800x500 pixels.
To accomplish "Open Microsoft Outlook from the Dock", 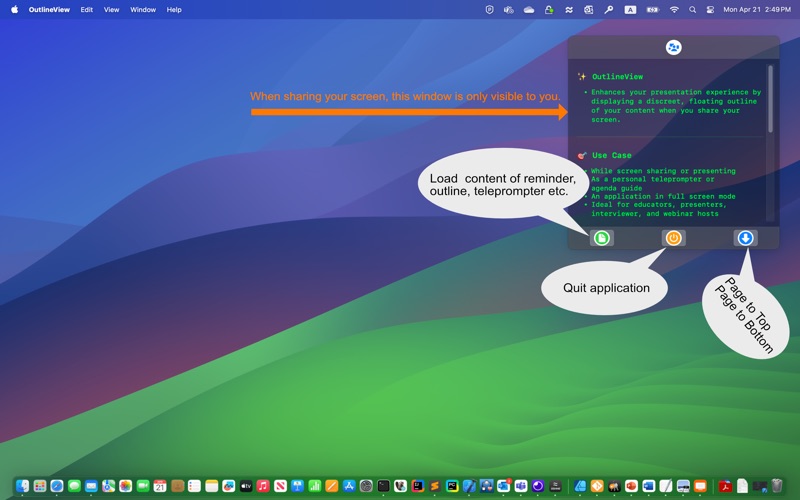I will click(x=504, y=486).
